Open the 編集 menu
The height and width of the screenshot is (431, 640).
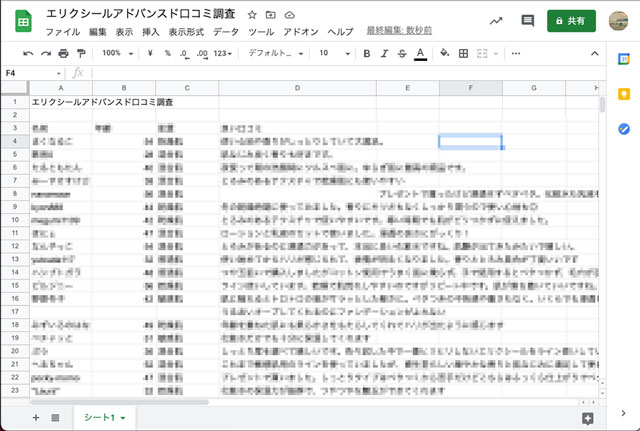98,31
